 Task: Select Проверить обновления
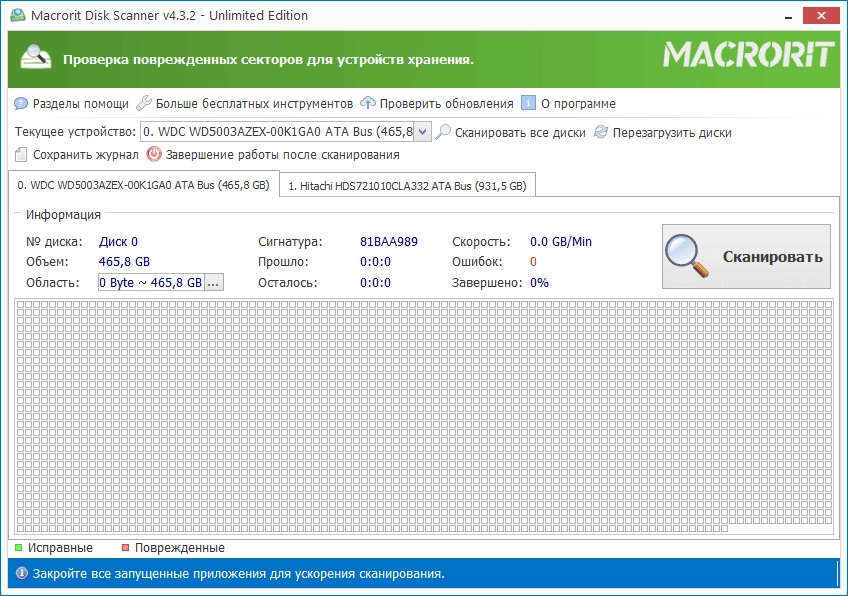[x=446, y=103]
